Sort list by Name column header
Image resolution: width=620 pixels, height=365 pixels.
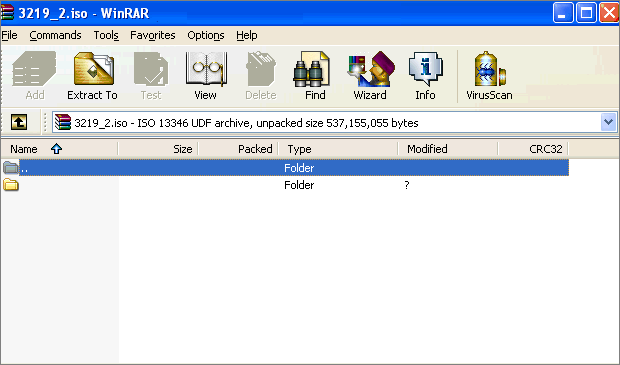pyautogui.click(x=59, y=149)
